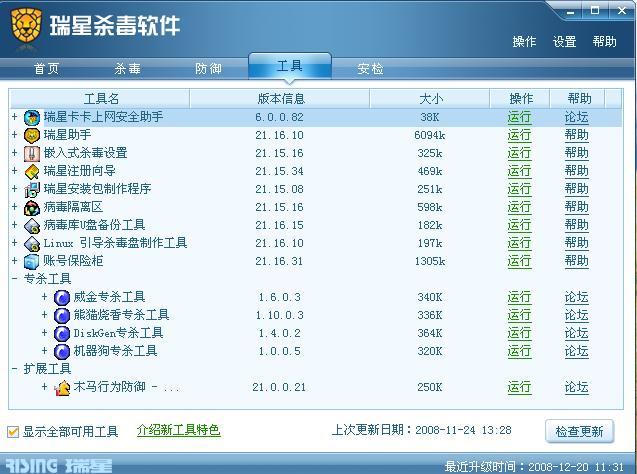637x474 pixels.
Task: Switch to the 首页 tab
Action: (x=47, y=69)
